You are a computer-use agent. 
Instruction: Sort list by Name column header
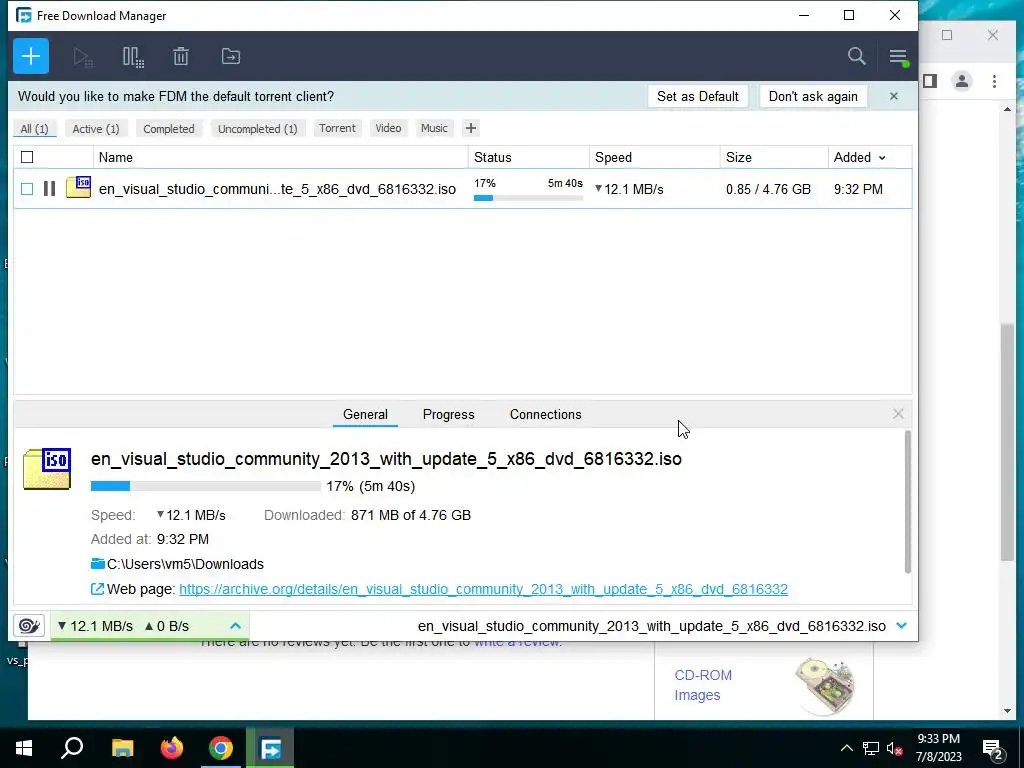[281, 157]
